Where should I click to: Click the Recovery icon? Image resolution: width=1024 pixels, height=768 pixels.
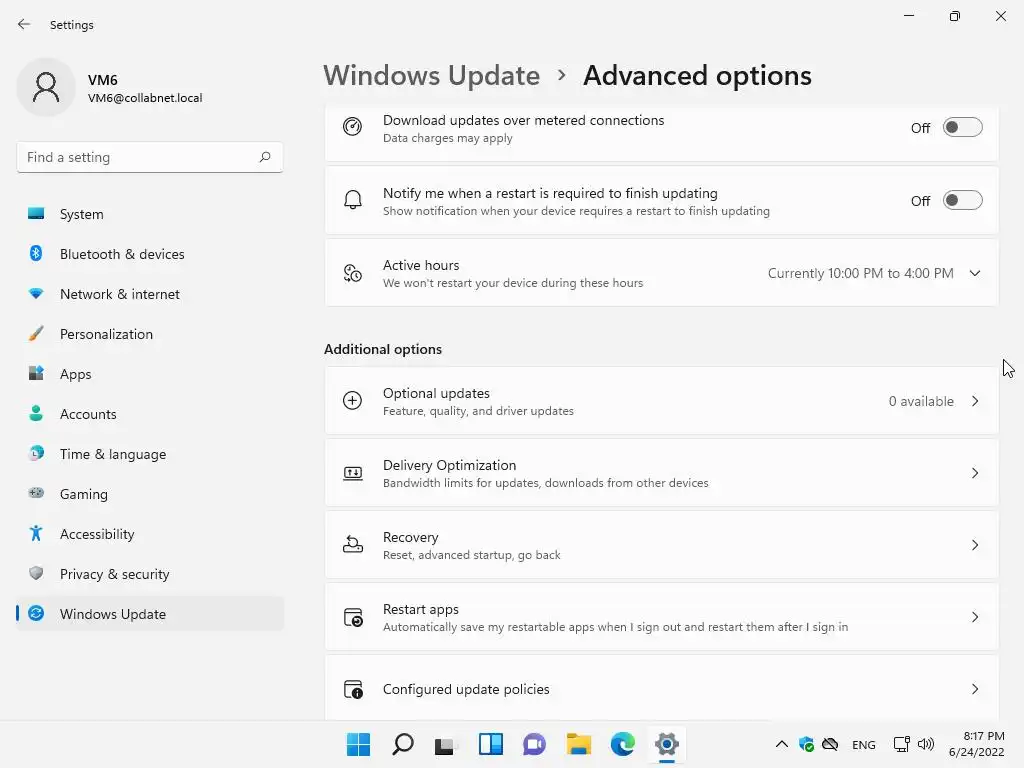click(353, 545)
